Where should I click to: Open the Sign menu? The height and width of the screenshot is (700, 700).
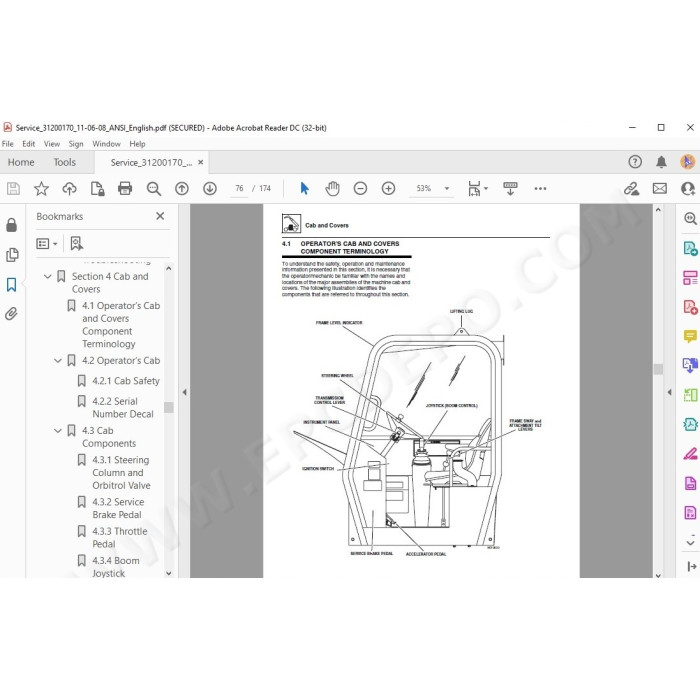[x=76, y=144]
